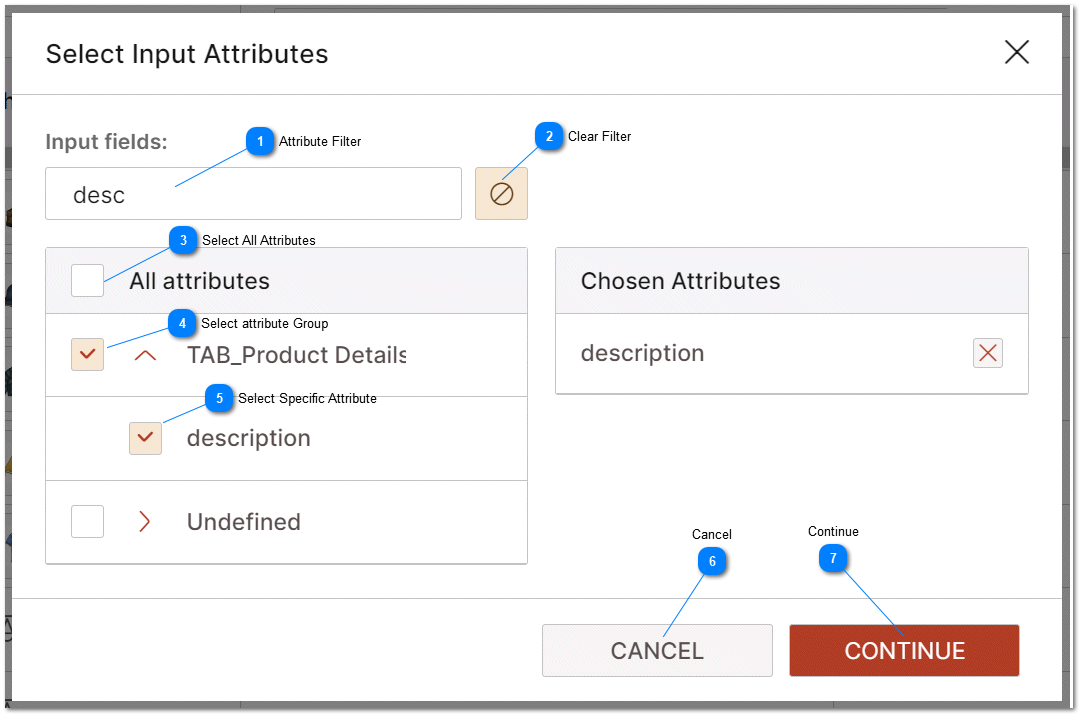Select the description row under Chosen Attributes
1082x717 pixels.
pos(643,353)
